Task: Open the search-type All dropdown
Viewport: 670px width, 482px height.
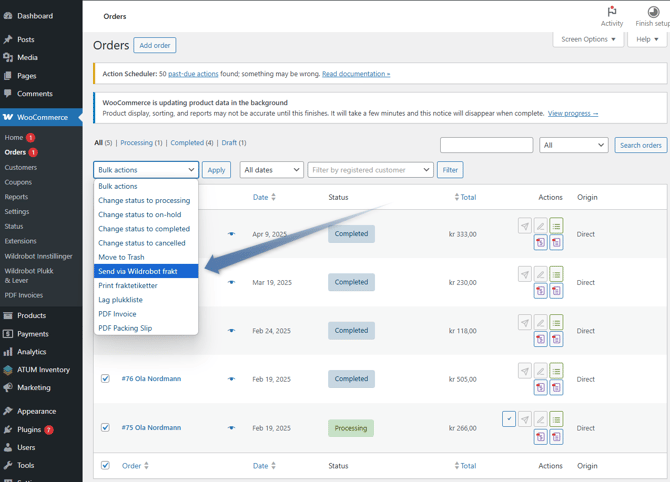Action: click(573, 145)
